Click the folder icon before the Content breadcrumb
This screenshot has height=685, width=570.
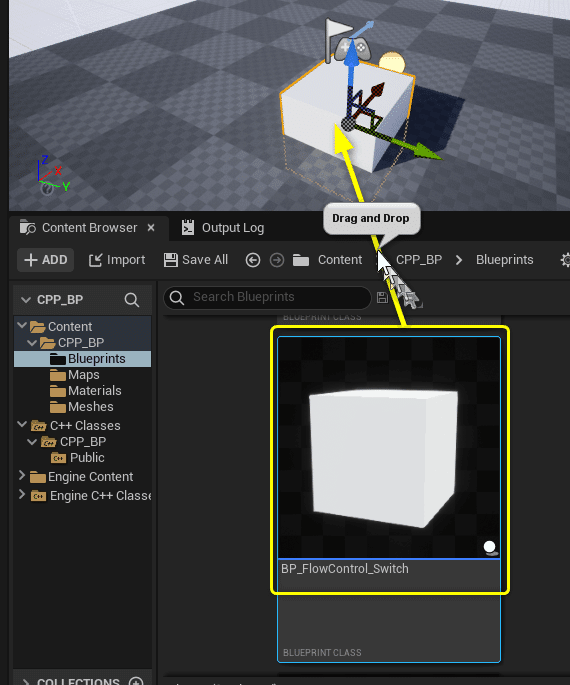pos(301,260)
